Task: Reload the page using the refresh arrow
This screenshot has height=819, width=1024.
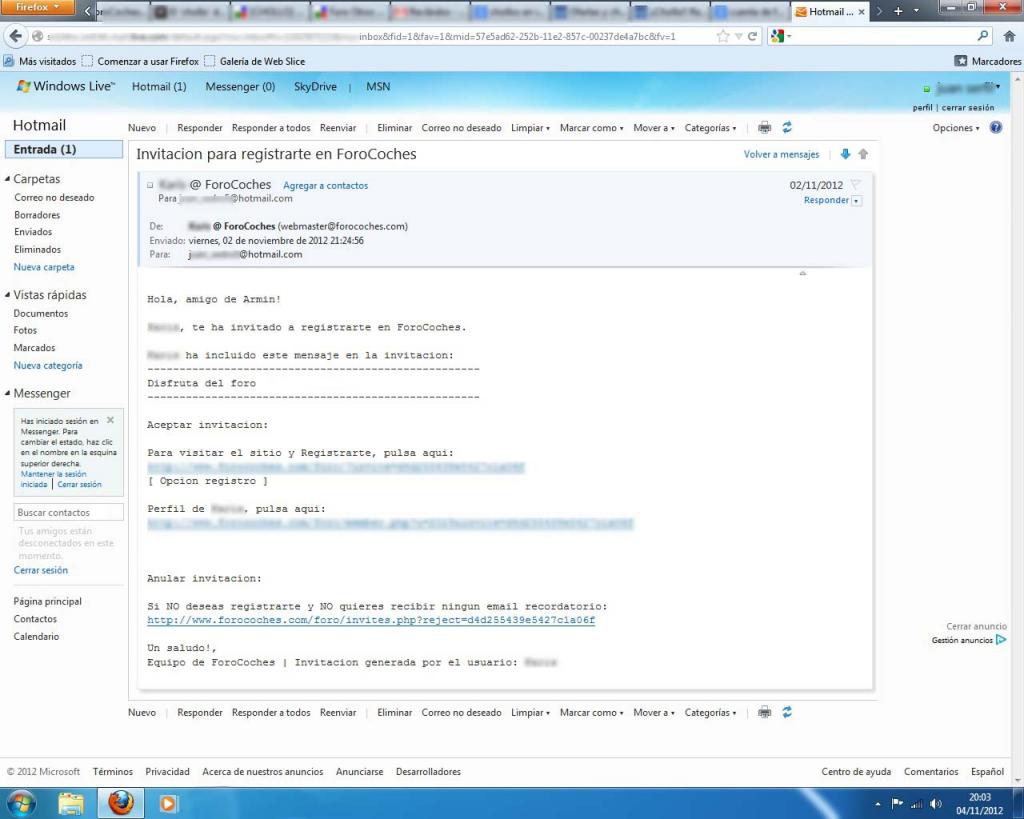Action: [752, 37]
